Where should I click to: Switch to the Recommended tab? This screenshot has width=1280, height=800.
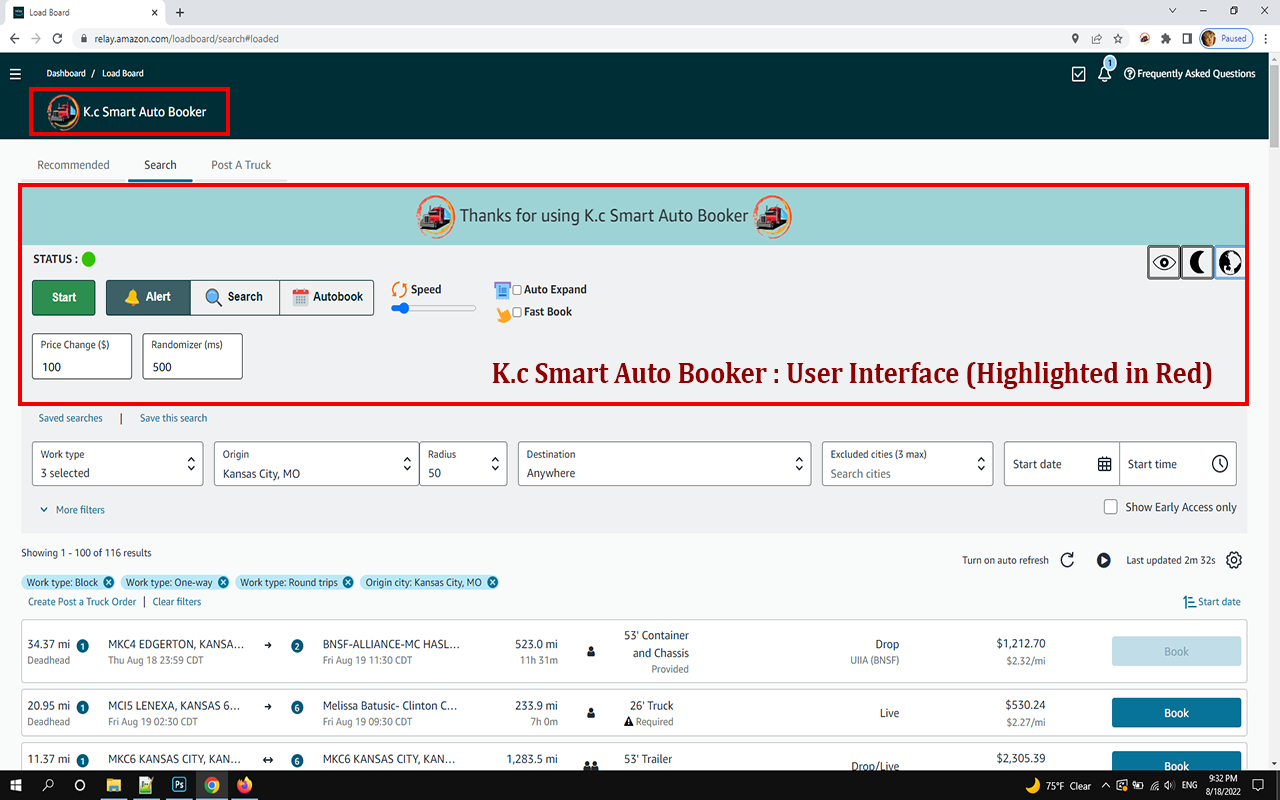point(73,165)
